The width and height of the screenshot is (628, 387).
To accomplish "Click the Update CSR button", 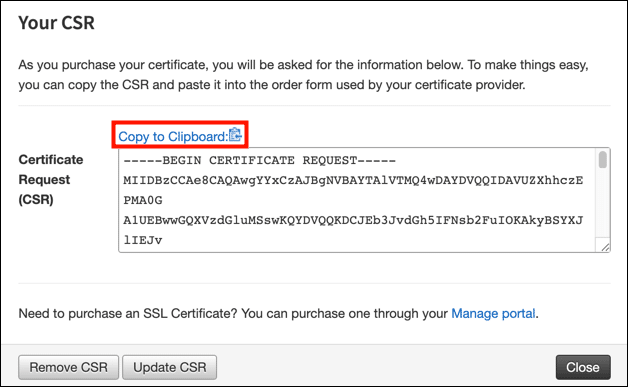I will pyautogui.click(x=169, y=367).
